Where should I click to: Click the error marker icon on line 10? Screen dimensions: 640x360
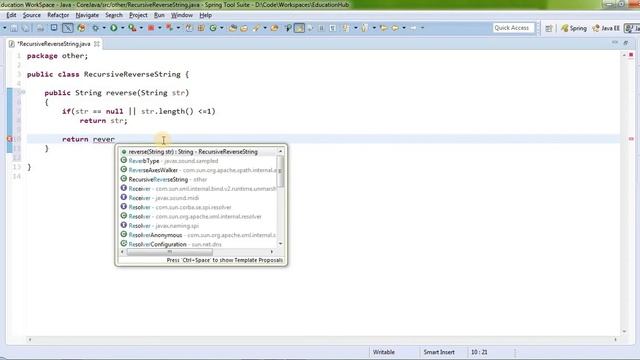tap(9, 139)
